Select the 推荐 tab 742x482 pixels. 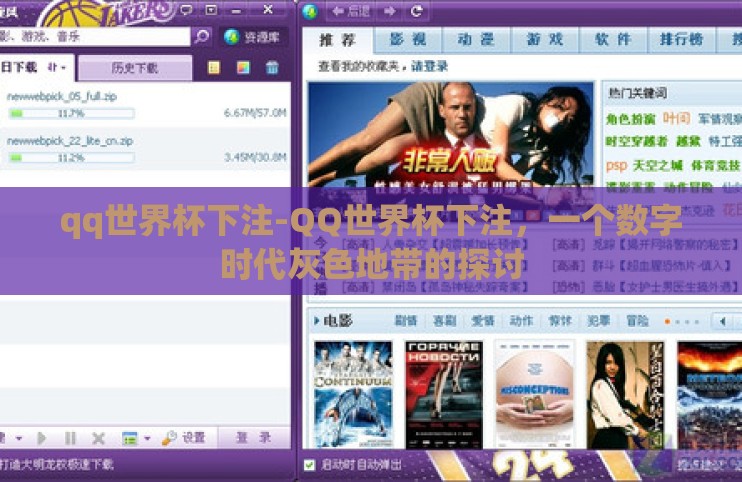[337, 40]
